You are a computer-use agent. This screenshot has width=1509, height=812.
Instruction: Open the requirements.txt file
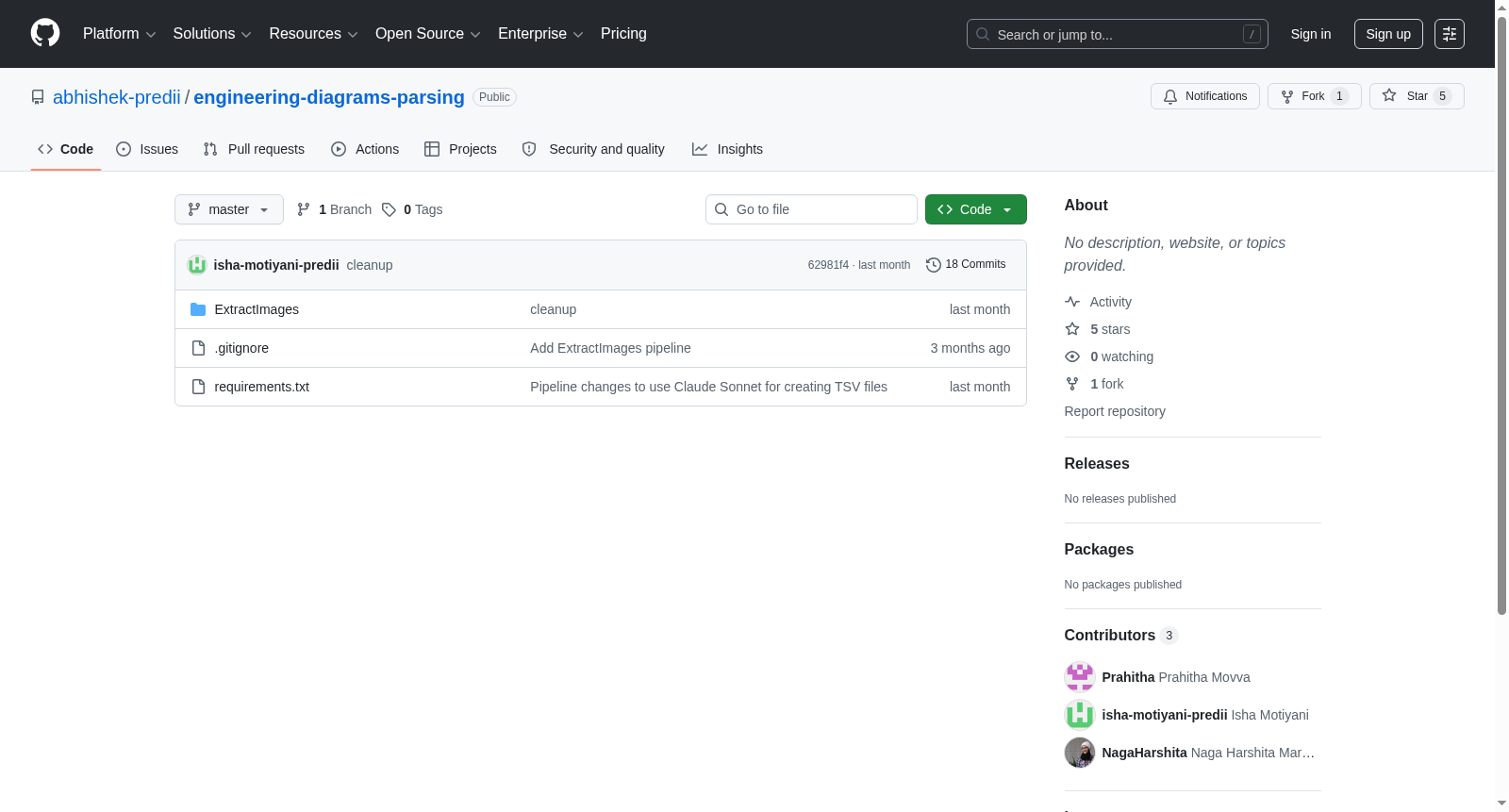click(262, 387)
